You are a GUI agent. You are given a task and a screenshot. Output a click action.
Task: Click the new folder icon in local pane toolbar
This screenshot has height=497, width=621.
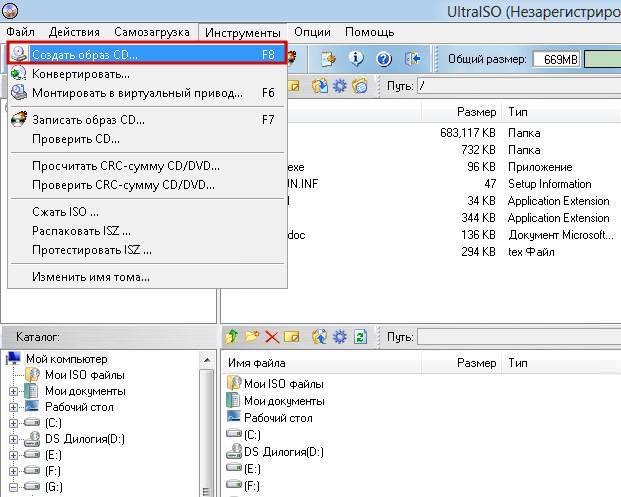point(252,337)
